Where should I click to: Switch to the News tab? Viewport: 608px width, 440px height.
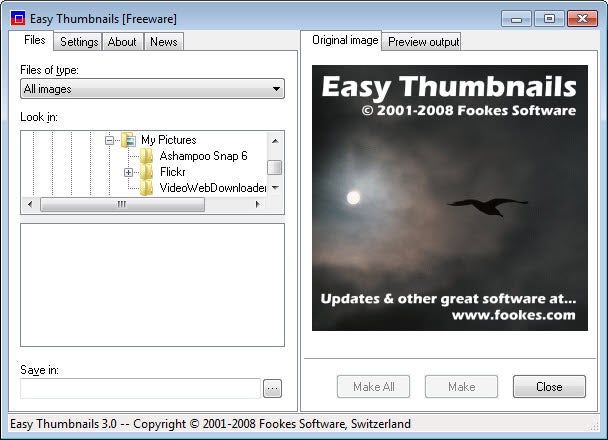164,42
